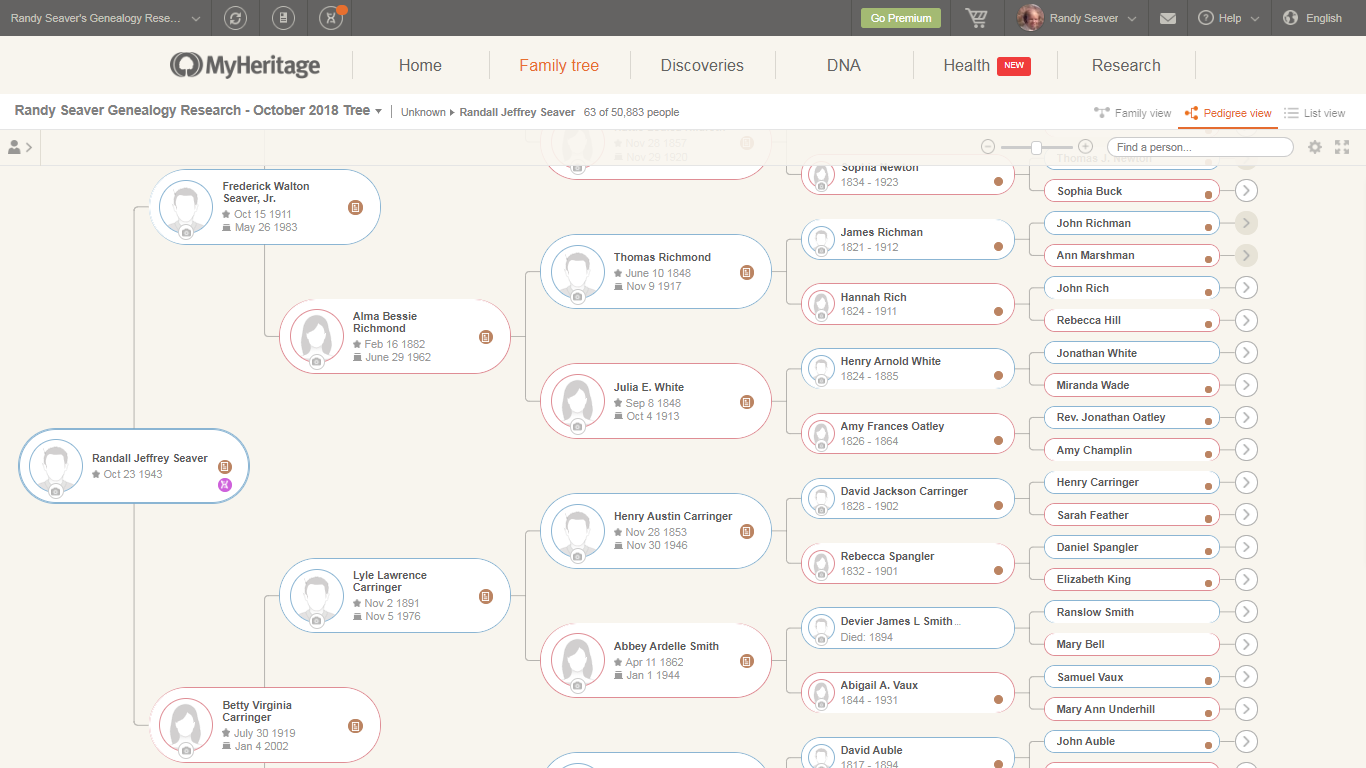Screen dimensions: 1366x768
Task: Open the tree settings gear
Action: [x=1315, y=147]
